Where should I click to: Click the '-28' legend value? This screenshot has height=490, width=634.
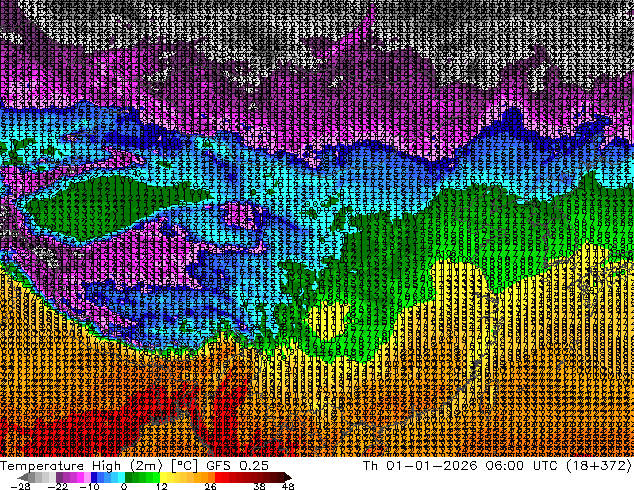(21, 486)
